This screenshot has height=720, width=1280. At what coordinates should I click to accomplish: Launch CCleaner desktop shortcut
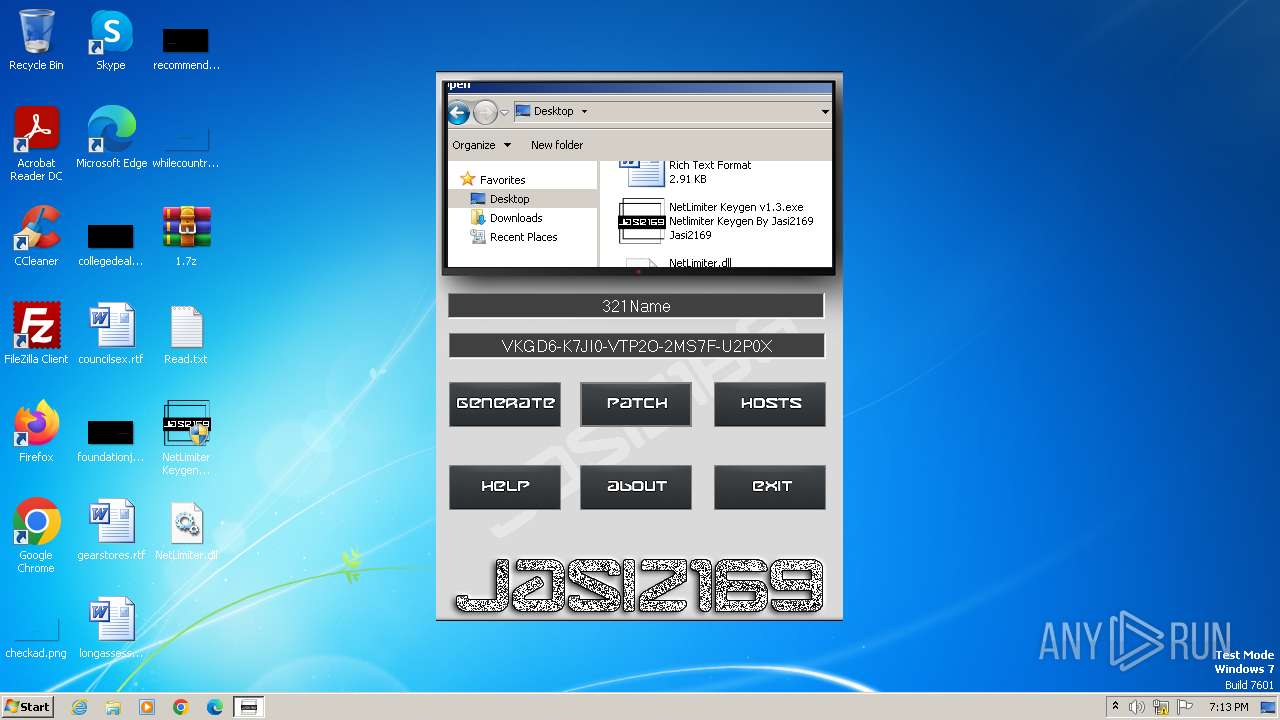36,235
